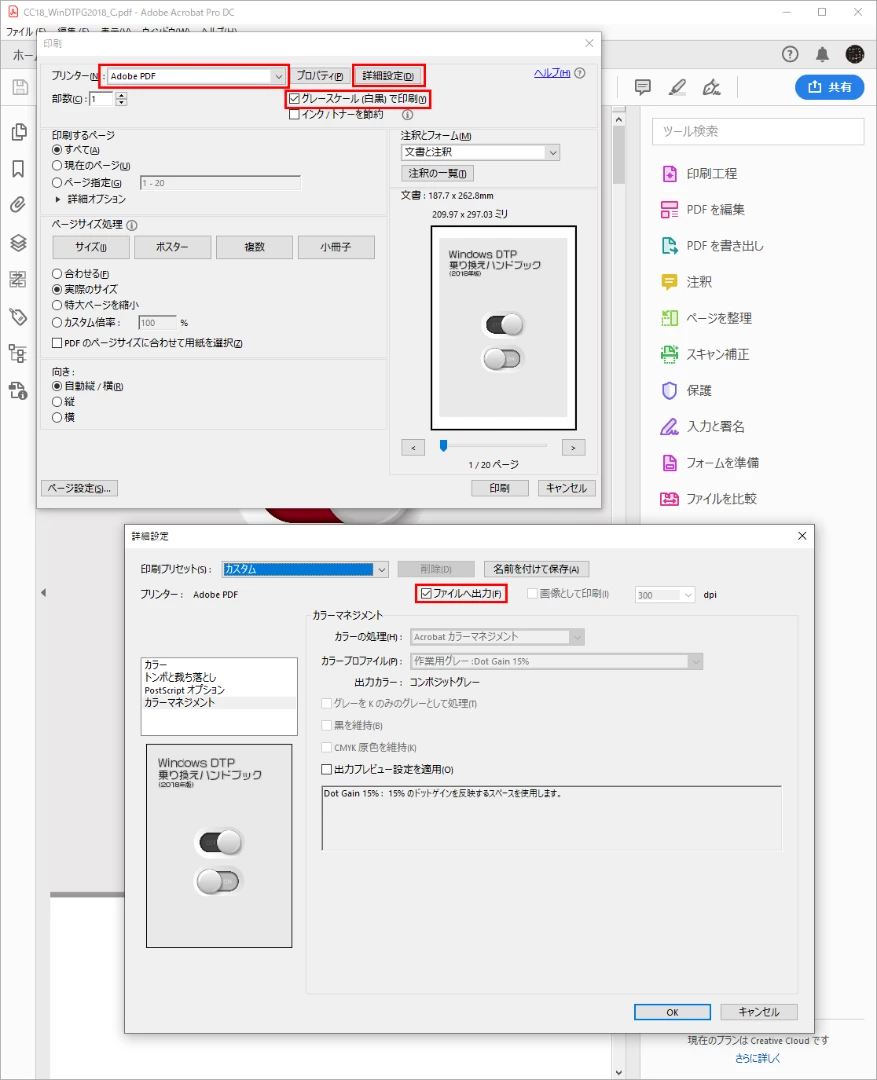Enable 出力プレビュー設定を適用 checkbox
Viewport: 877px width, 1080px height.
[x=327, y=769]
